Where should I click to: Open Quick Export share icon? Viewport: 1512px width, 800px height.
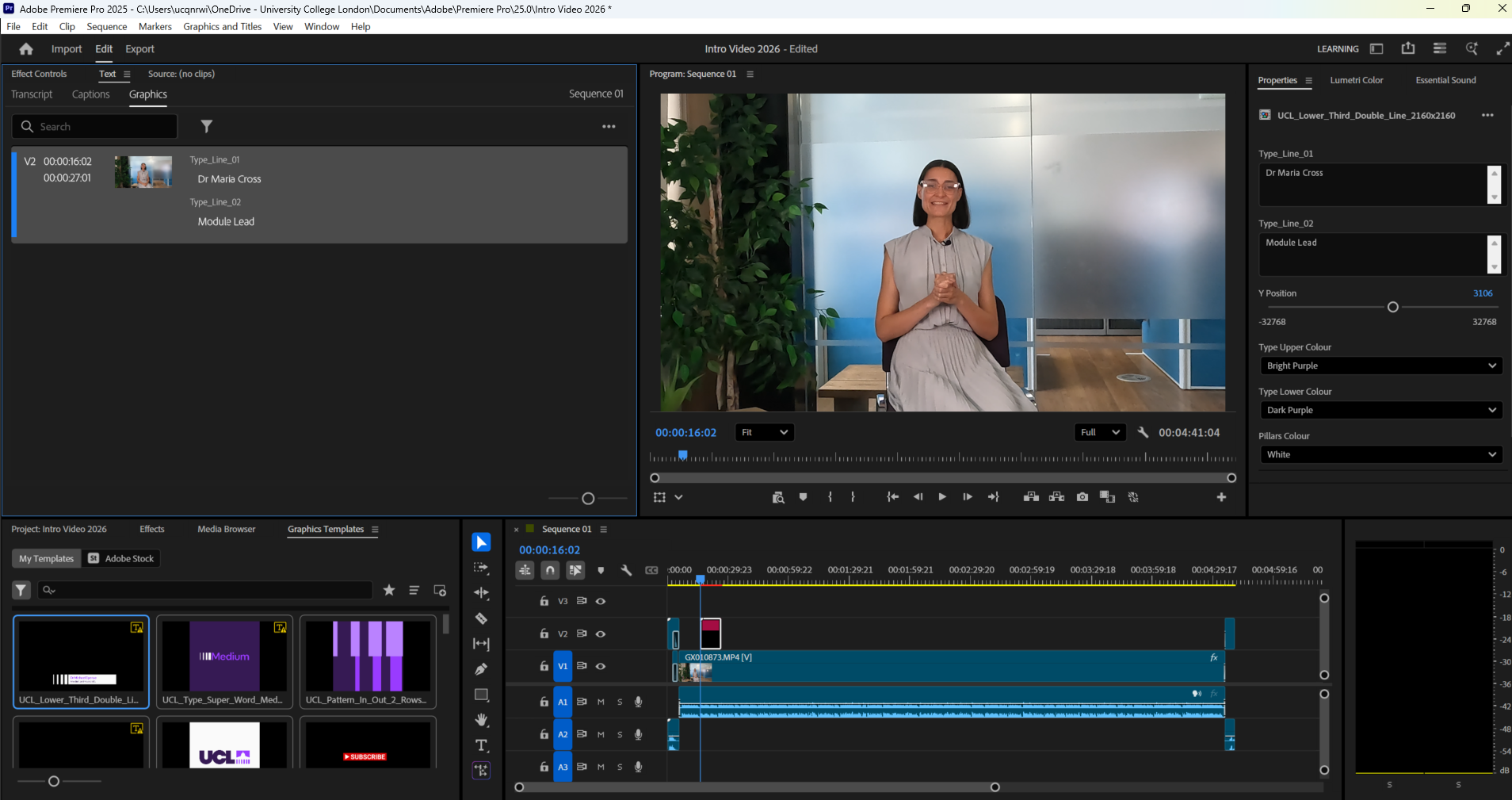click(1408, 48)
